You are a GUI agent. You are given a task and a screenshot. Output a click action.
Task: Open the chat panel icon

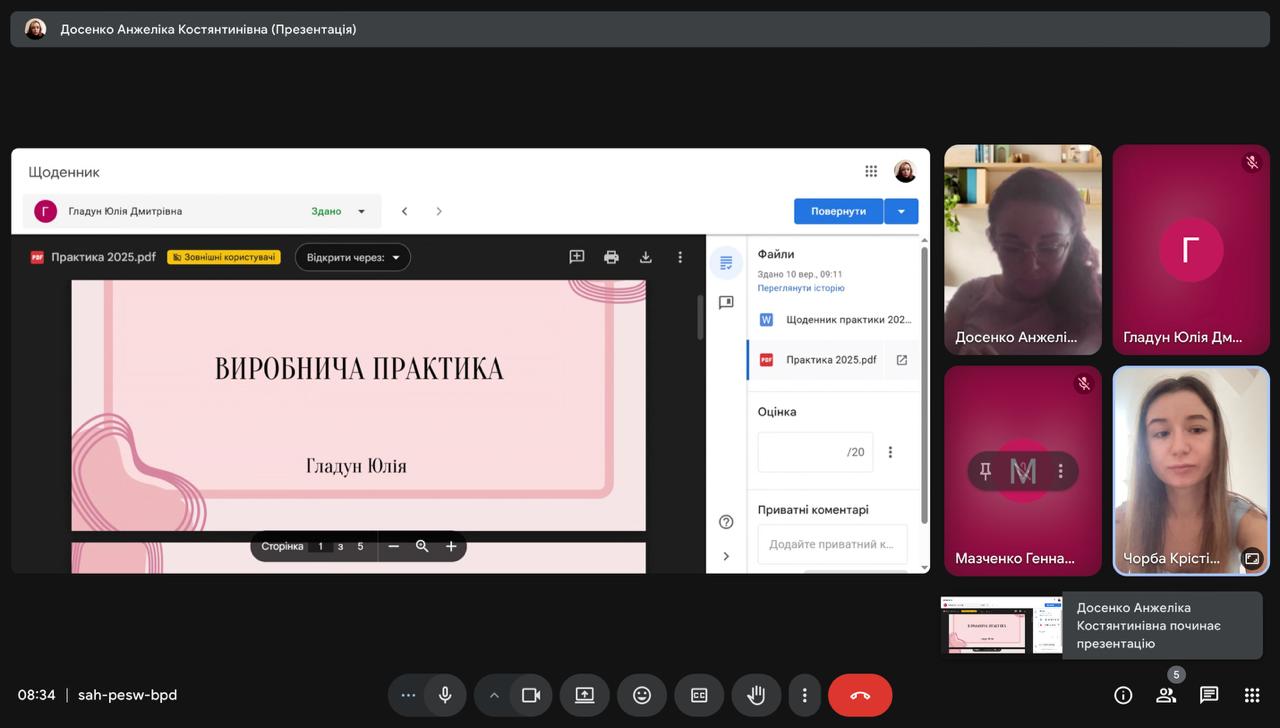point(1208,695)
